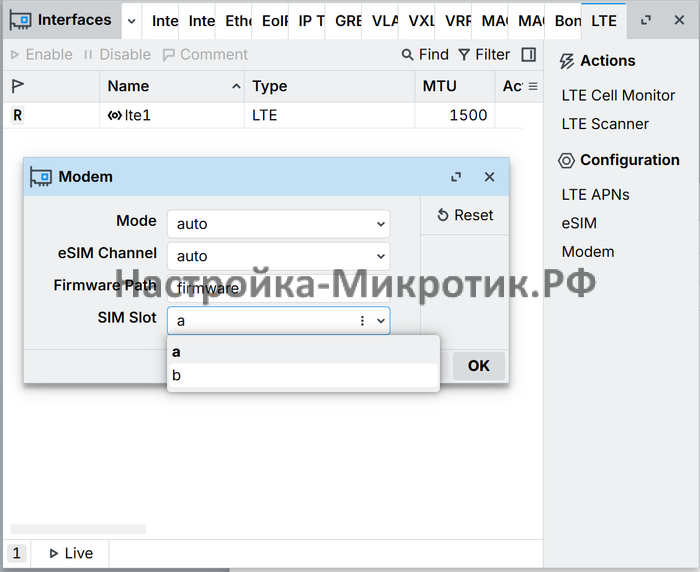The image size is (700, 572).
Task: Click the Type column header
Action: [329, 86]
